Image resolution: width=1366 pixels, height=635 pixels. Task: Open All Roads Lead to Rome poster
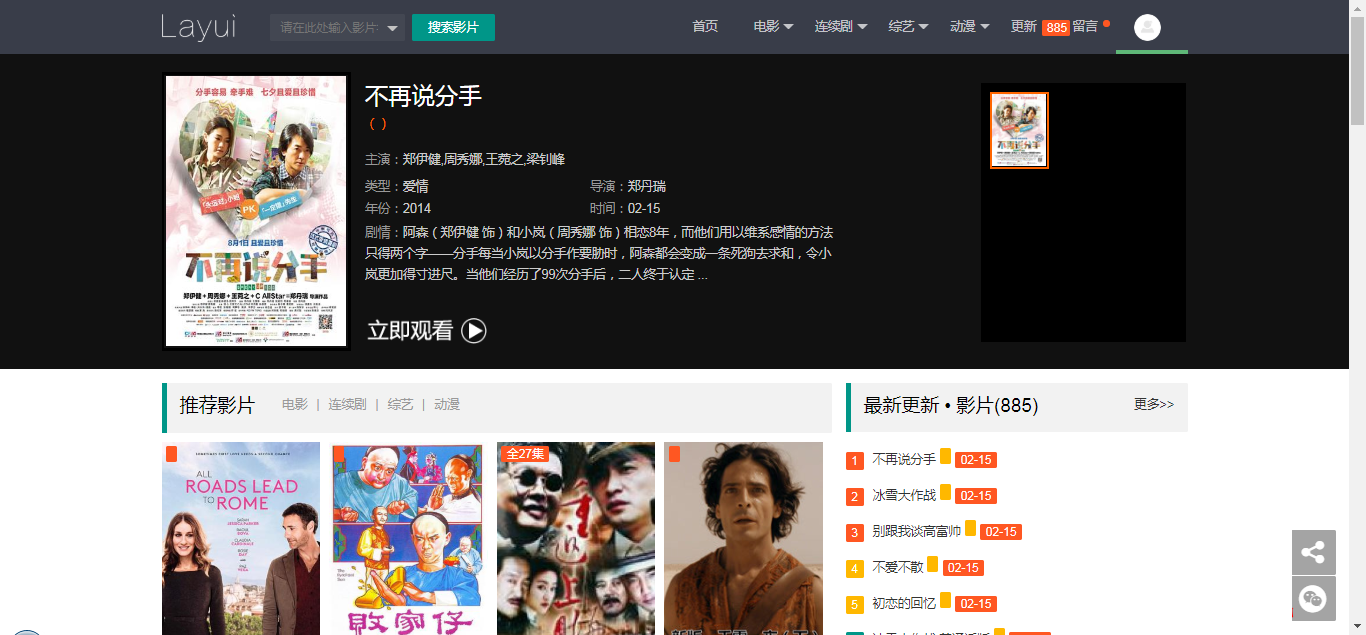(x=241, y=538)
